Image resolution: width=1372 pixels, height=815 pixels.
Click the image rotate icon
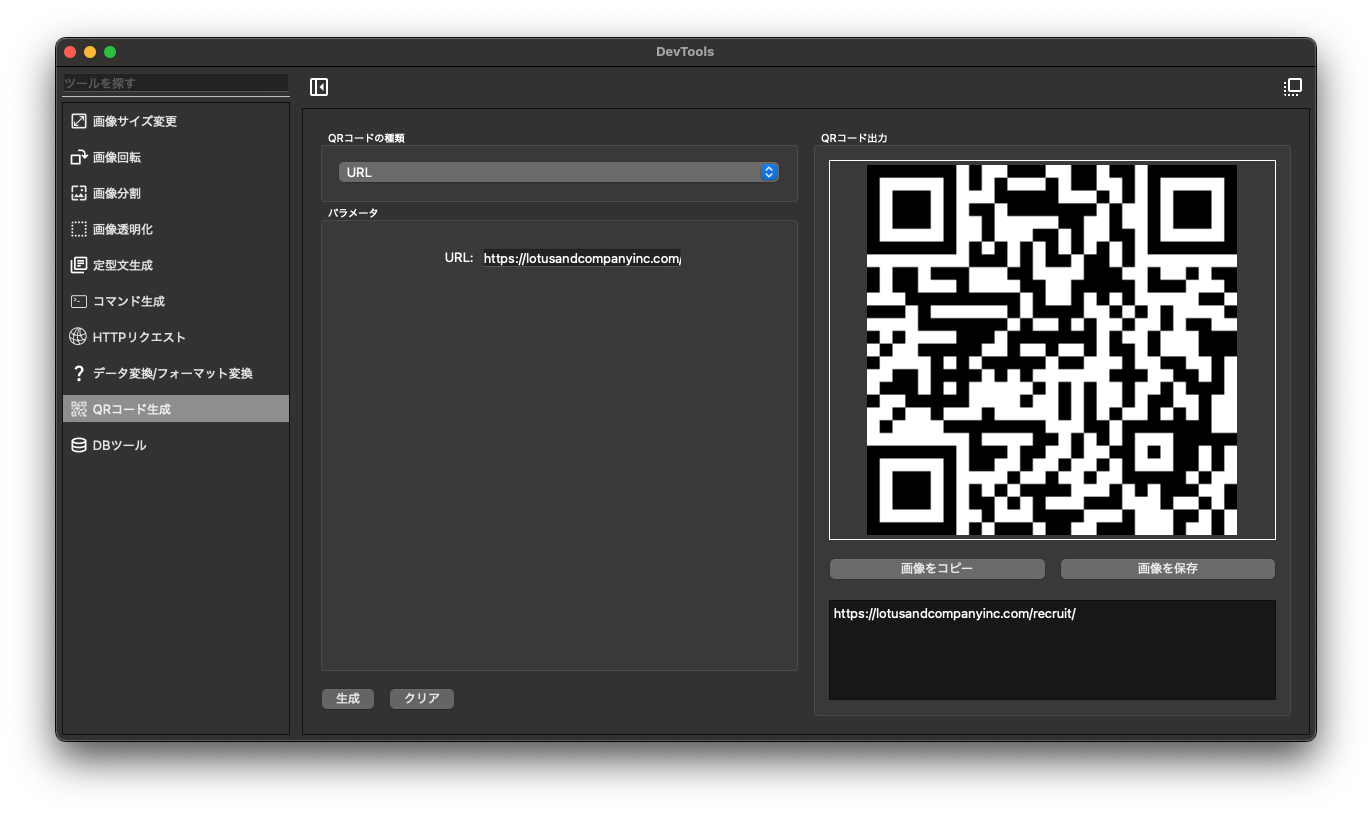[79, 157]
